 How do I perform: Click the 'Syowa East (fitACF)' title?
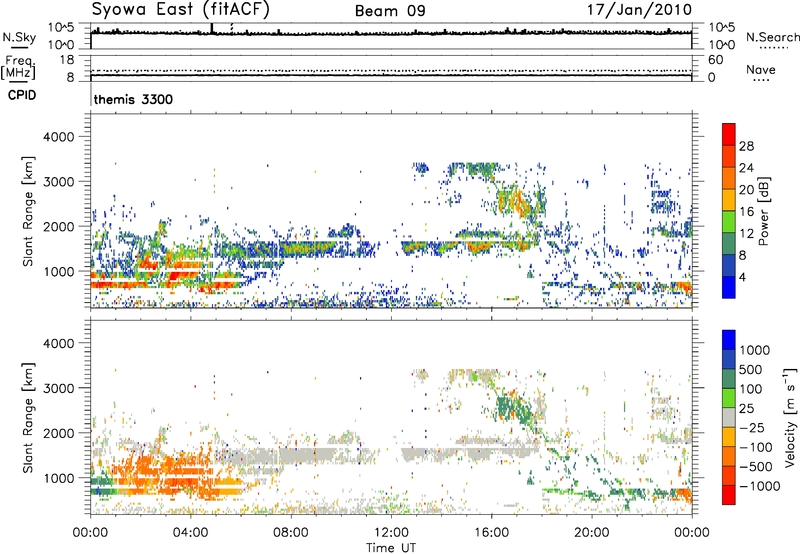(x=180, y=9)
